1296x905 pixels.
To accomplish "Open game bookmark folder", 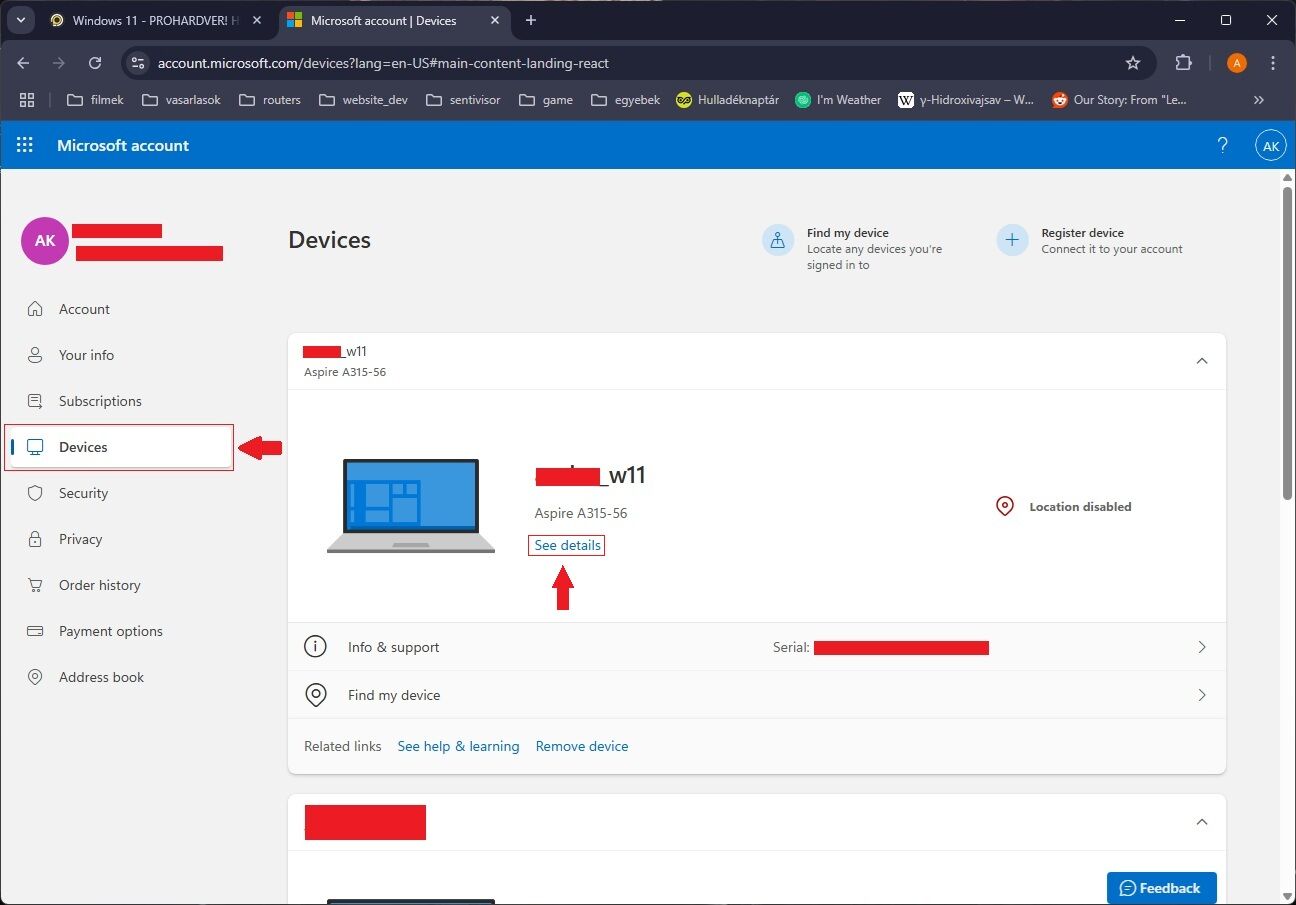I will [x=546, y=100].
